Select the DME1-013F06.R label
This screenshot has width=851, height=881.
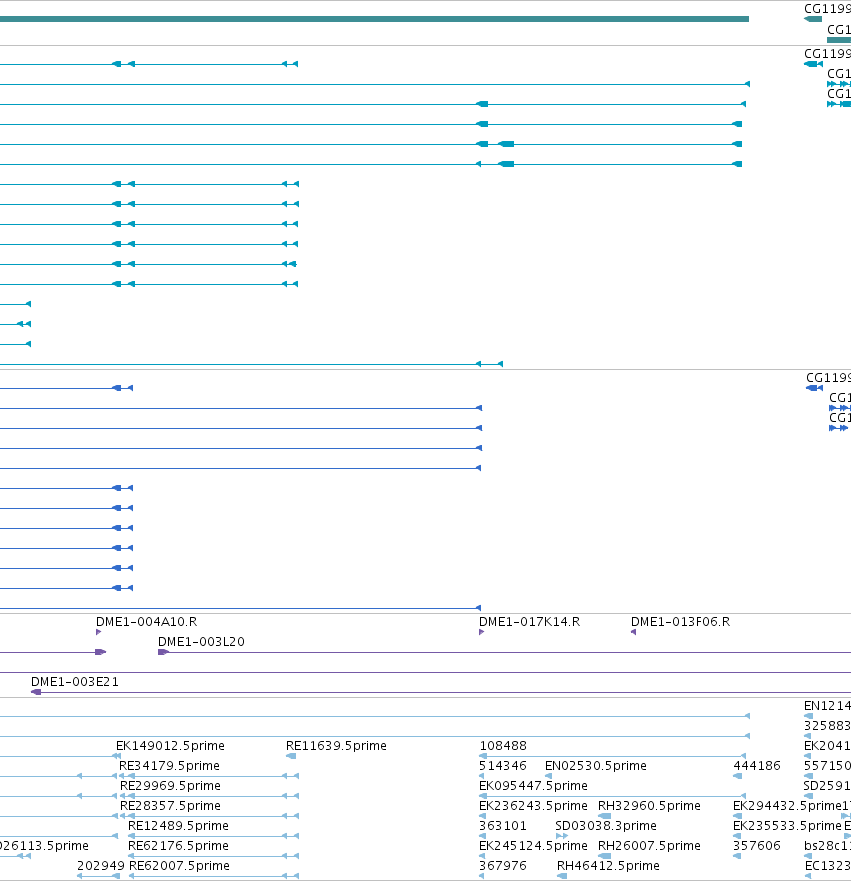(680, 622)
